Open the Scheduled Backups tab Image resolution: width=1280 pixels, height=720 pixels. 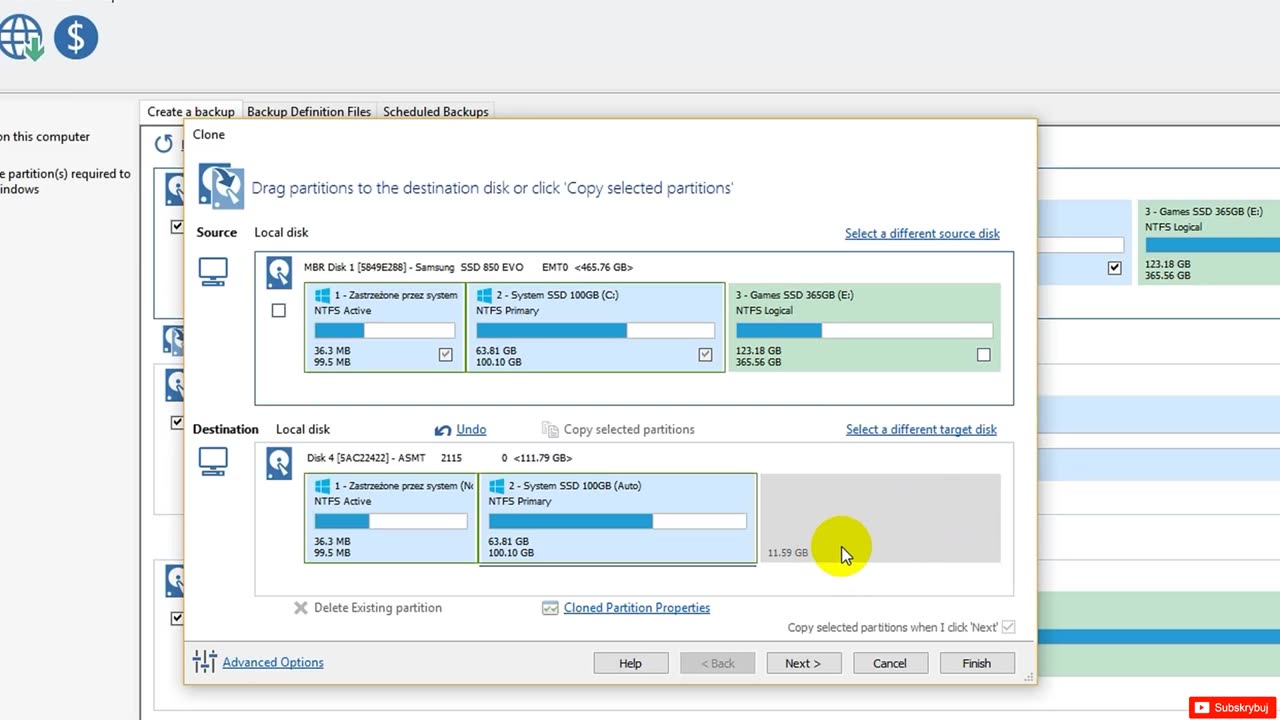point(436,112)
